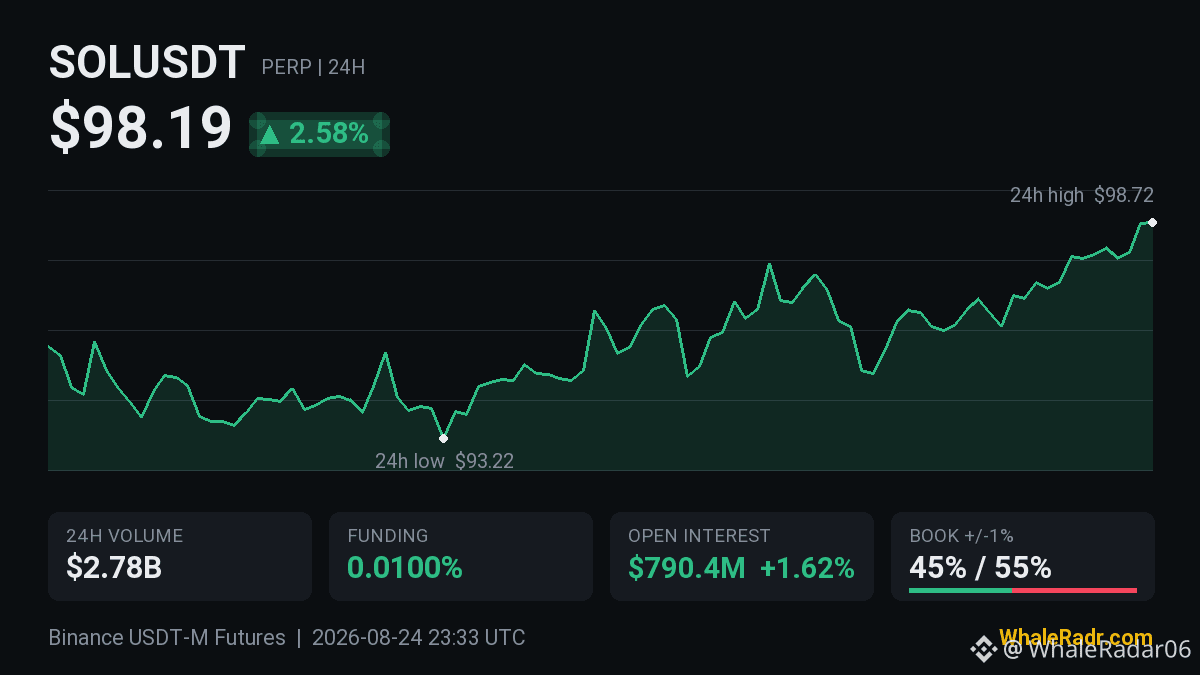This screenshot has width=1200, height=675.
Task: Click the PERP | 24H label
Action: pos(313,68)
